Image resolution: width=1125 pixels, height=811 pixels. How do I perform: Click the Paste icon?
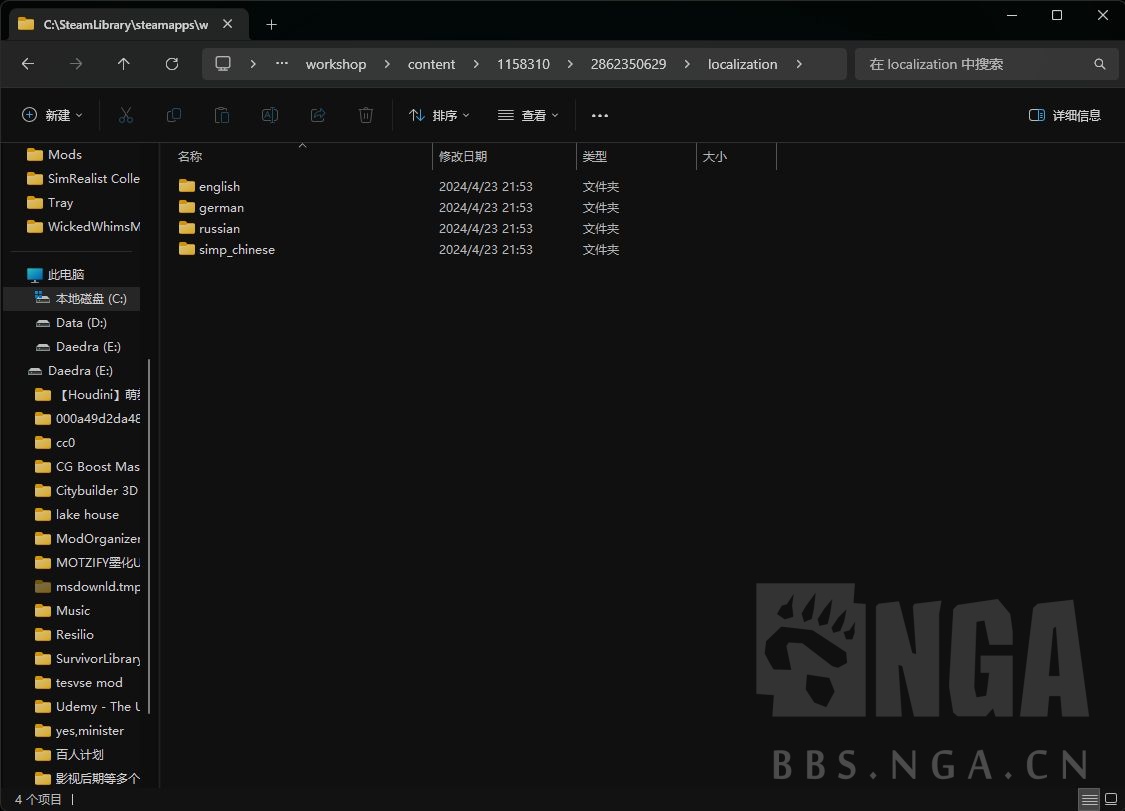222,115
